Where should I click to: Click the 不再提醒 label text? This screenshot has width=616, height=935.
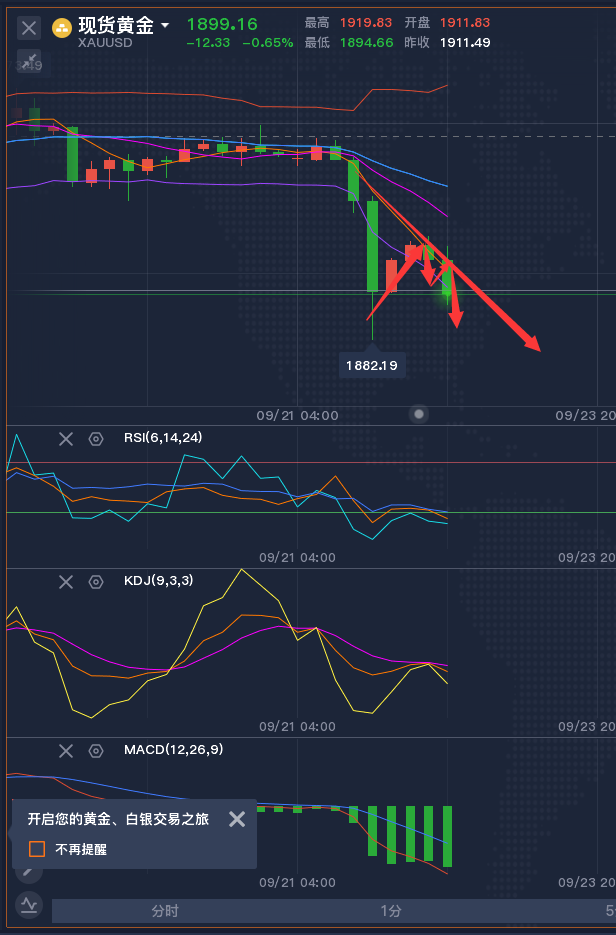click(81, 849)
